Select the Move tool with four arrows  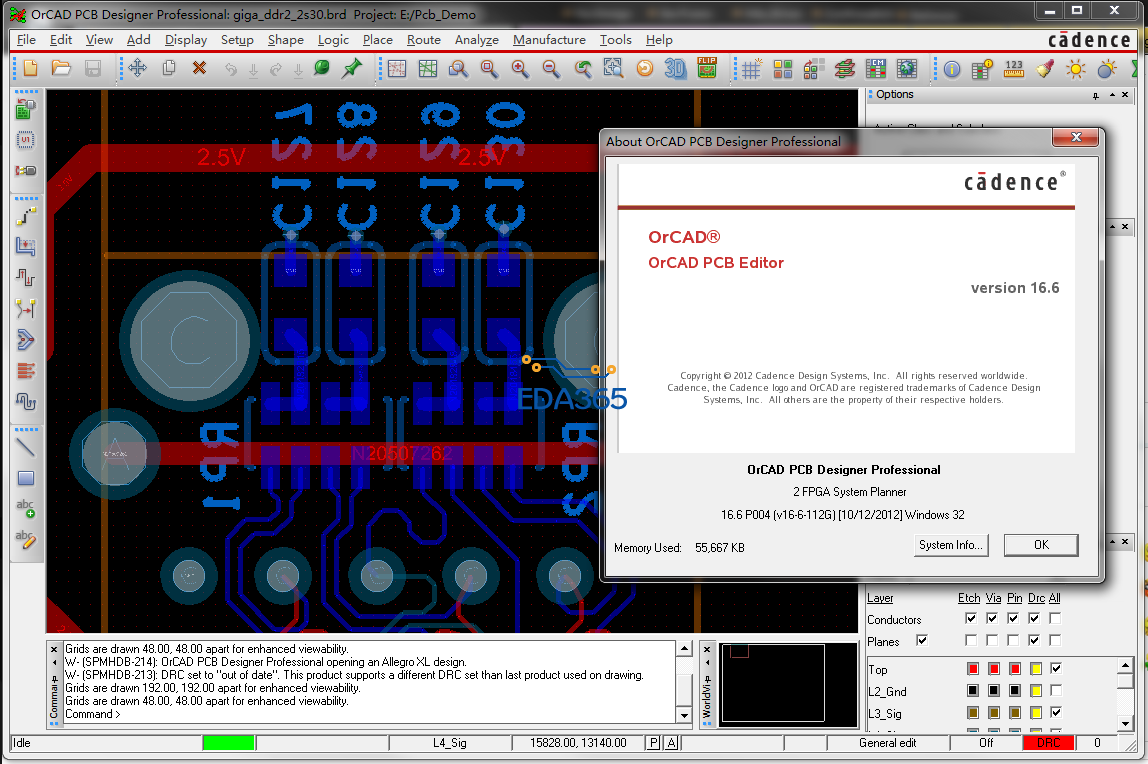(x=137, y=69)
